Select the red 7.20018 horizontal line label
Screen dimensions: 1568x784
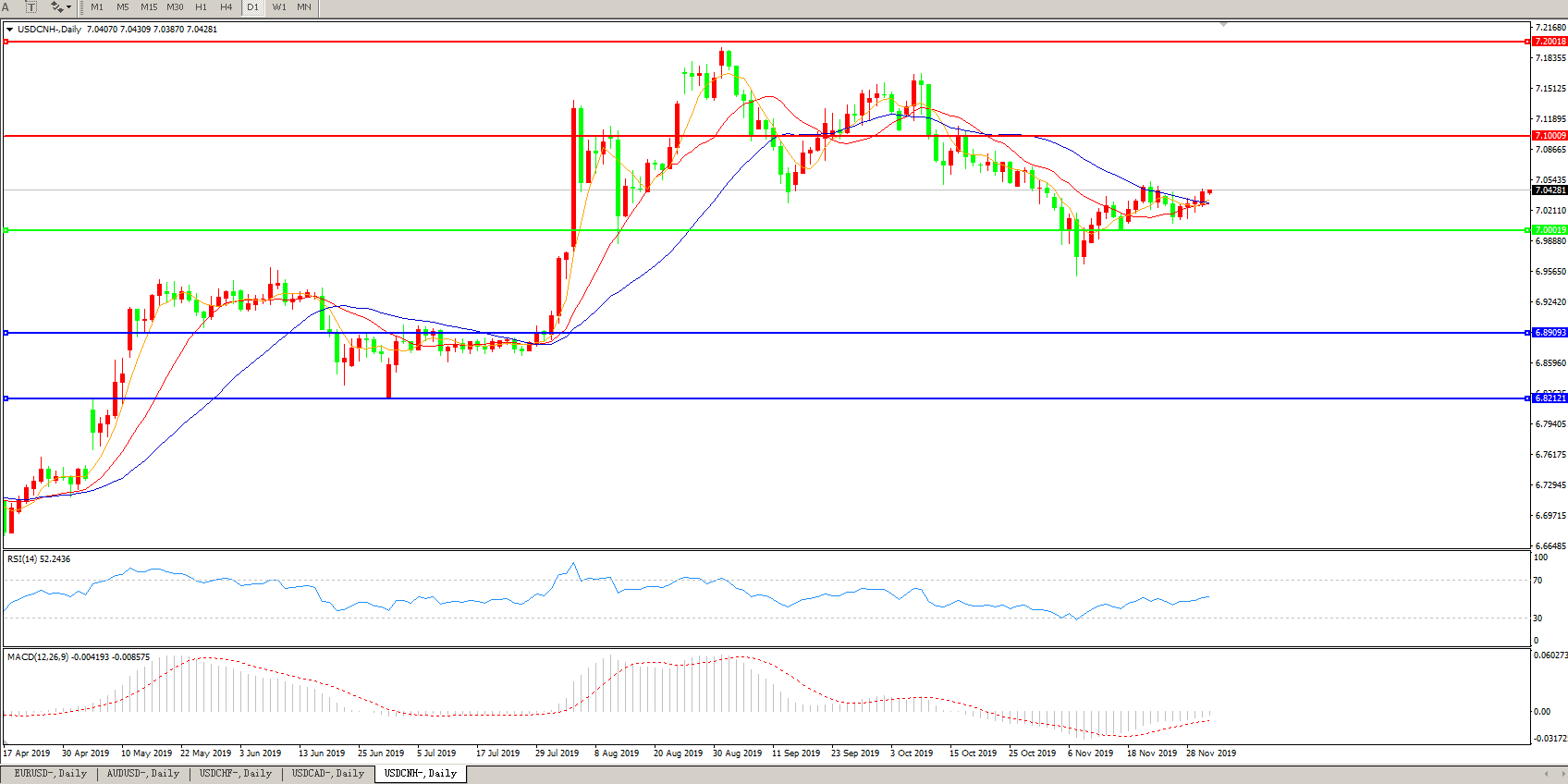coord(1550,42)
